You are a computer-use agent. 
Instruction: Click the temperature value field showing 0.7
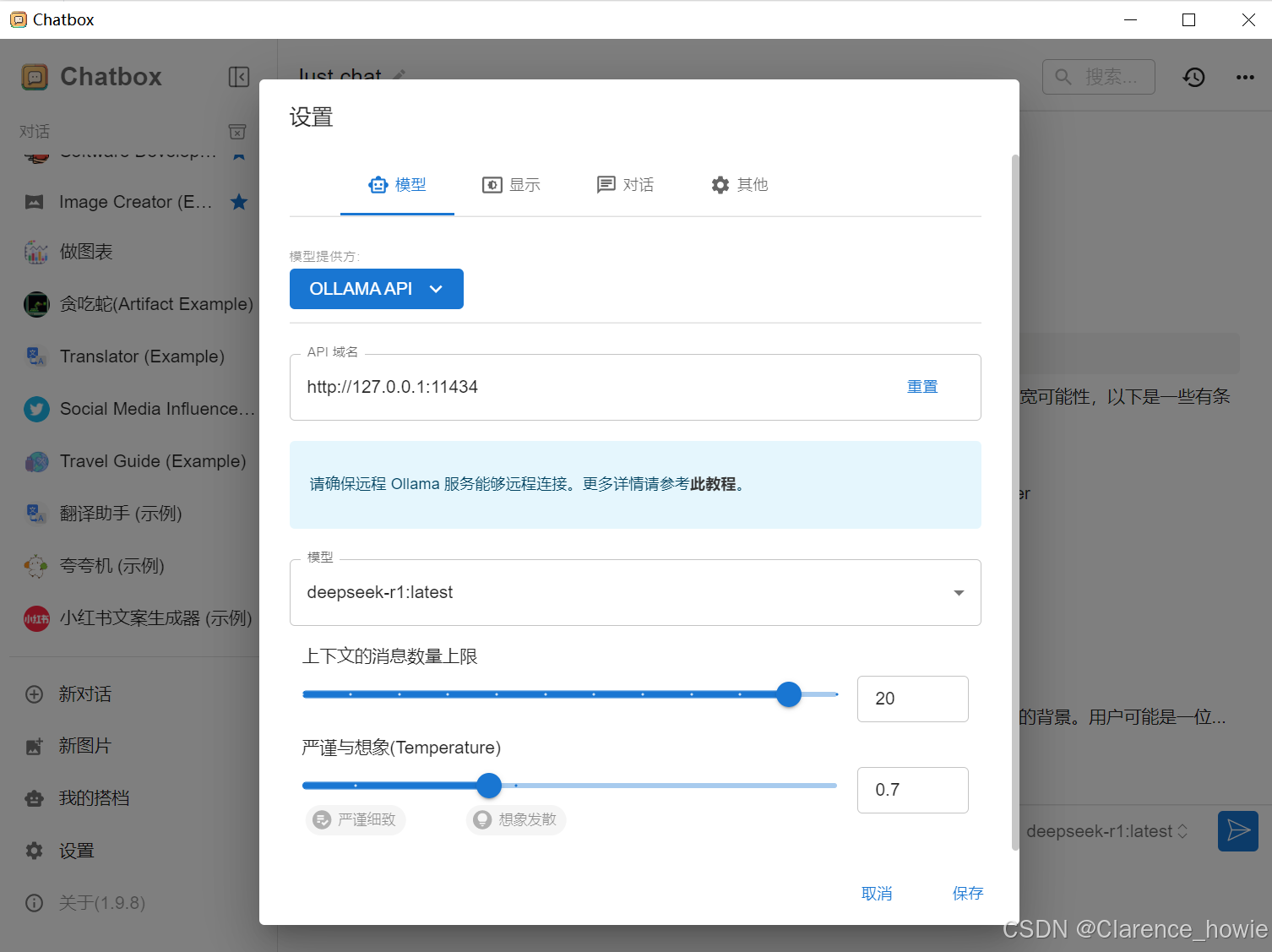pos(912,790)
